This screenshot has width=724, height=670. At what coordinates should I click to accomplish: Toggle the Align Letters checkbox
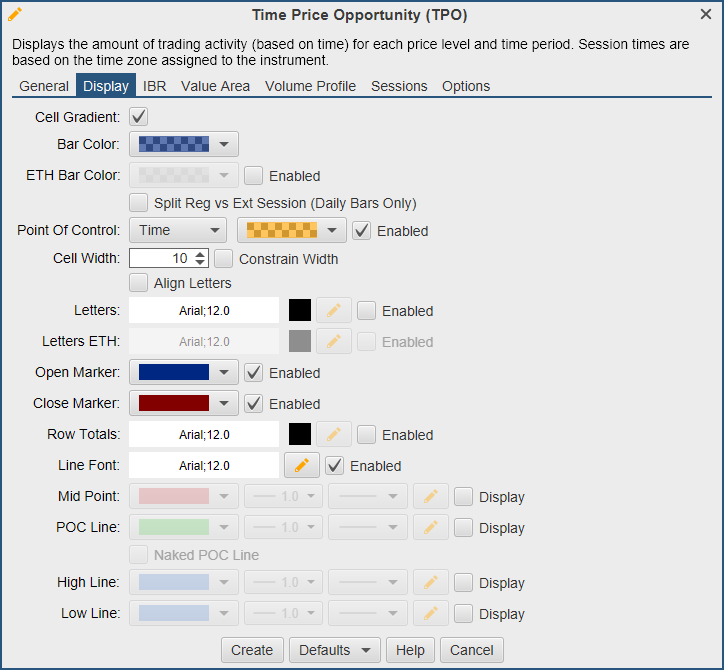click(139, 283)
